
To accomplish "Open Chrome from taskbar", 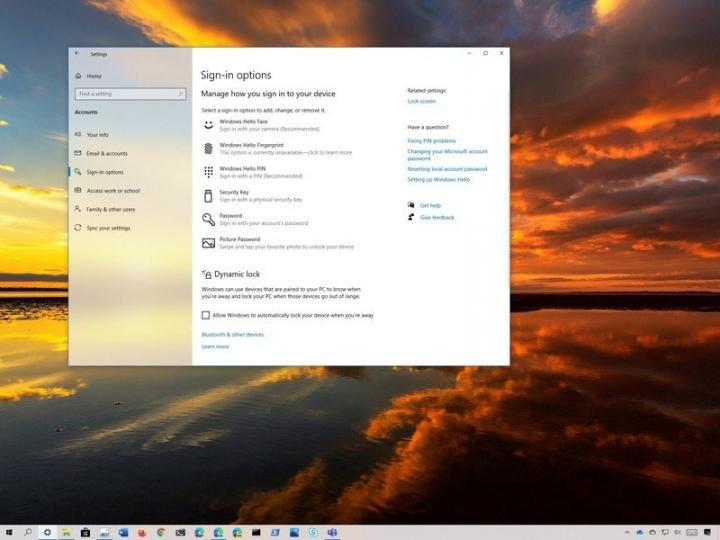I will click(161, 533).
